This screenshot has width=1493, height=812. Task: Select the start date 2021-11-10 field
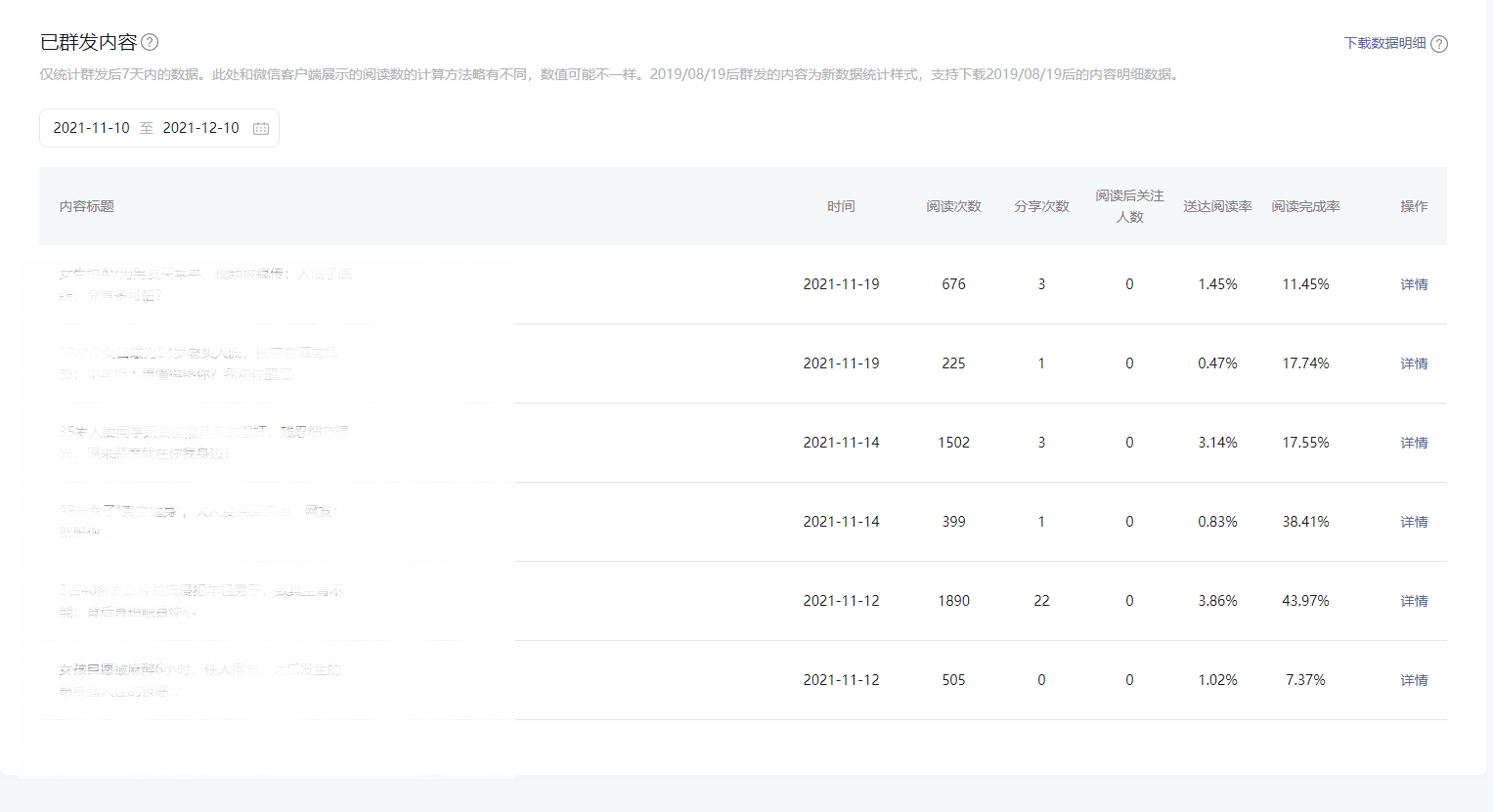[x=92, y=128]
